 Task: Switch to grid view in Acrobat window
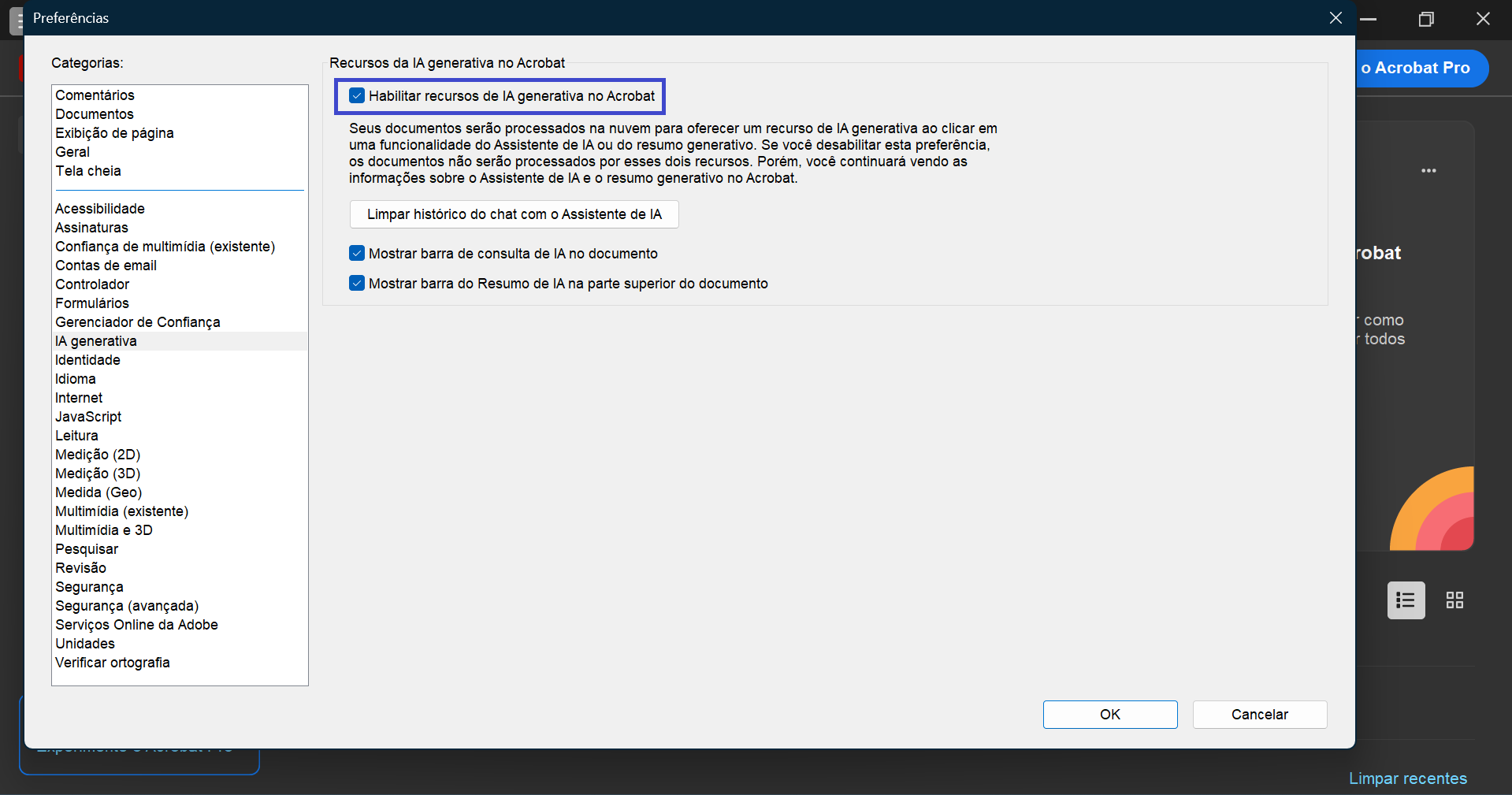click(x=1454, y=600)
